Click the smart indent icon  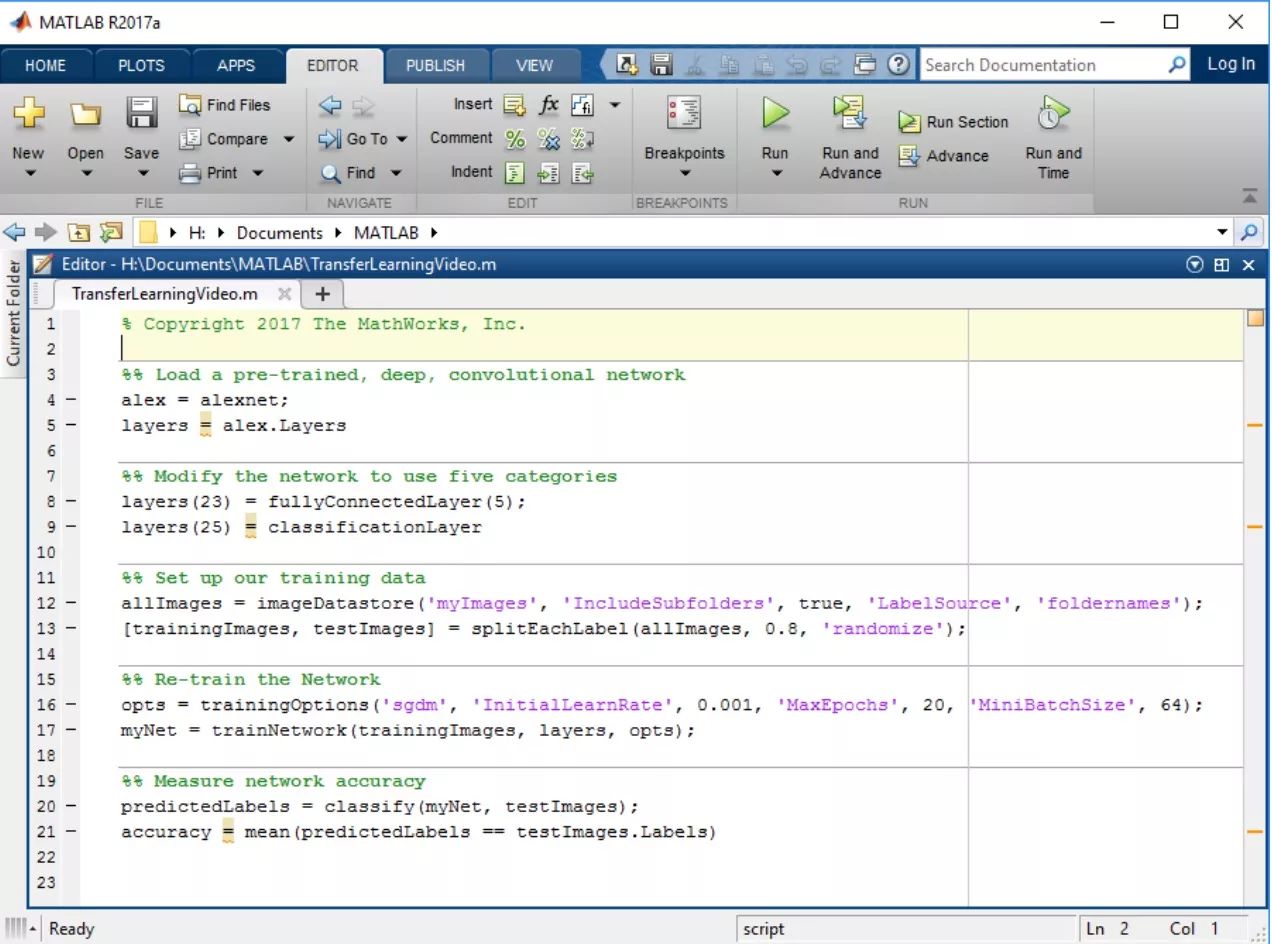515,173
